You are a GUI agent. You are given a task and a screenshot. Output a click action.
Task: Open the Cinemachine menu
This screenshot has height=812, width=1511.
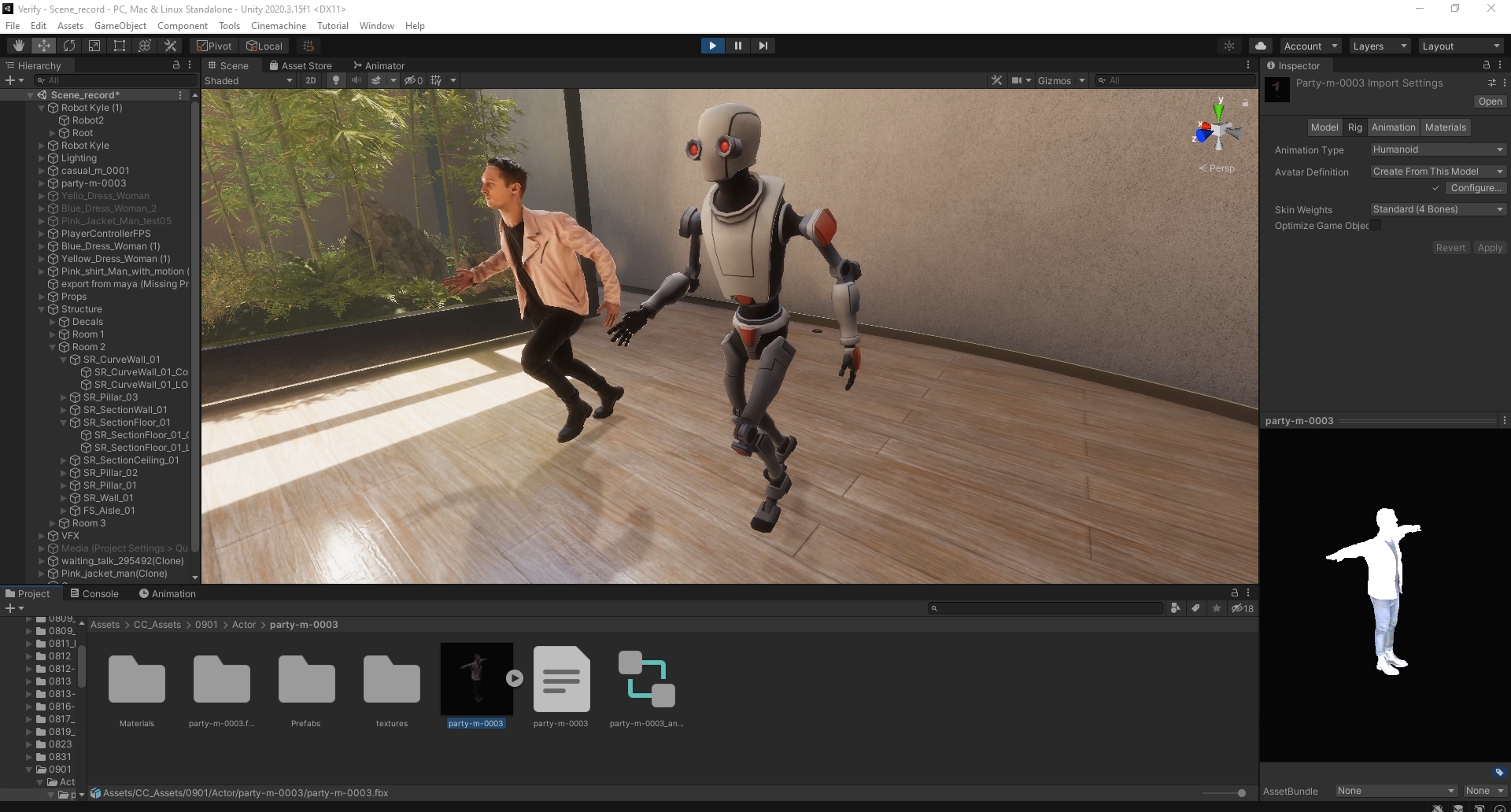click(279, 25)
